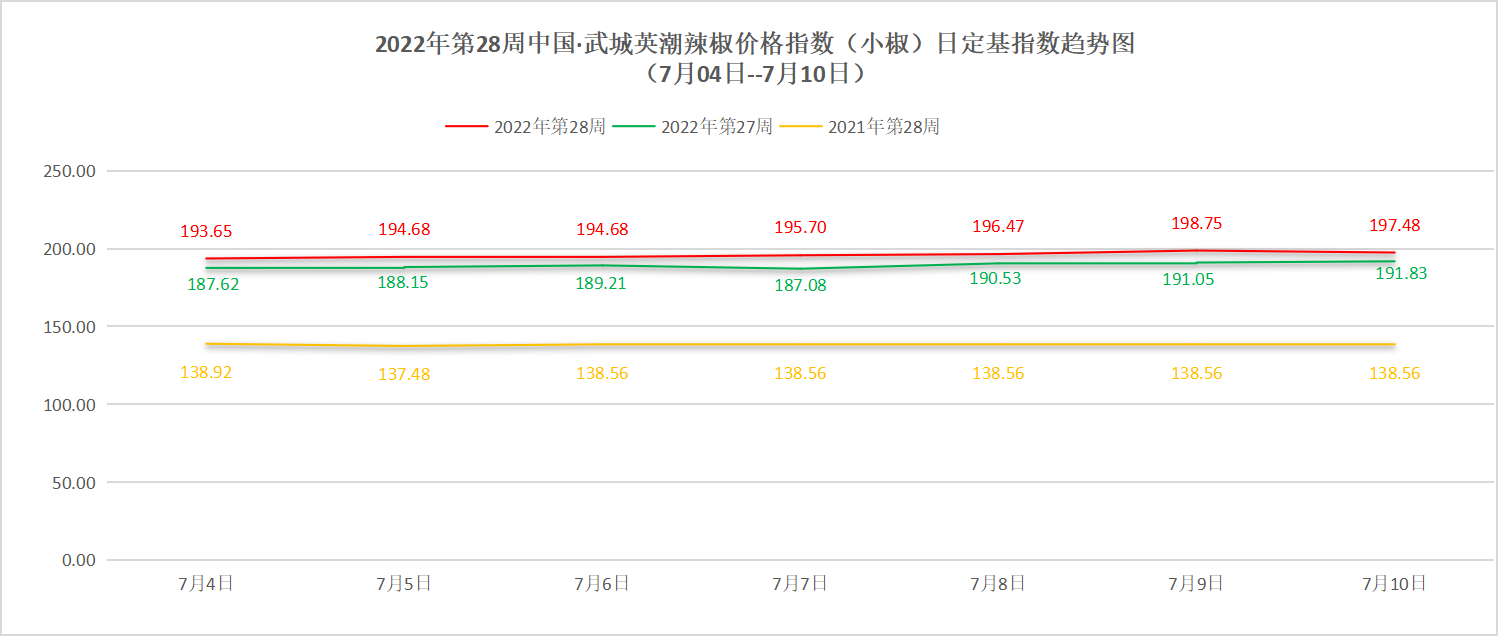
Task: Click the yellow line at 7月4日
Action: click(x=207, y=343)
